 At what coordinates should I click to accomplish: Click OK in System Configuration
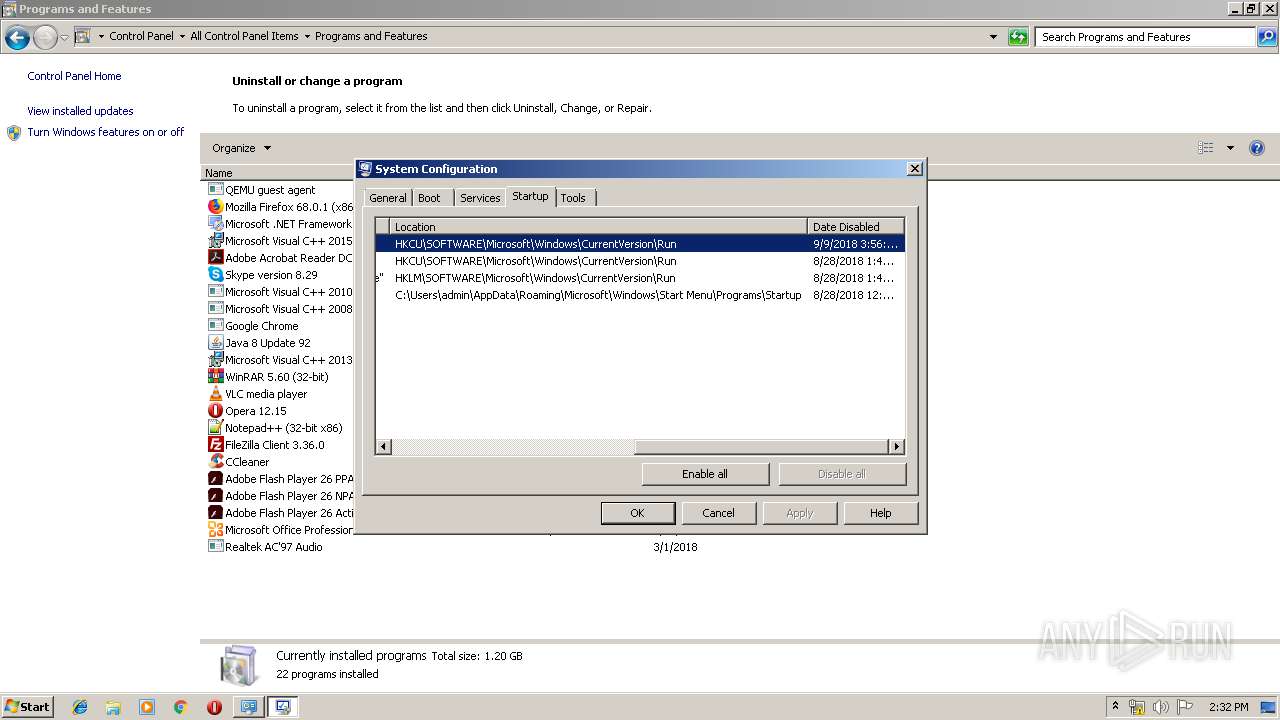coord(637,513)
